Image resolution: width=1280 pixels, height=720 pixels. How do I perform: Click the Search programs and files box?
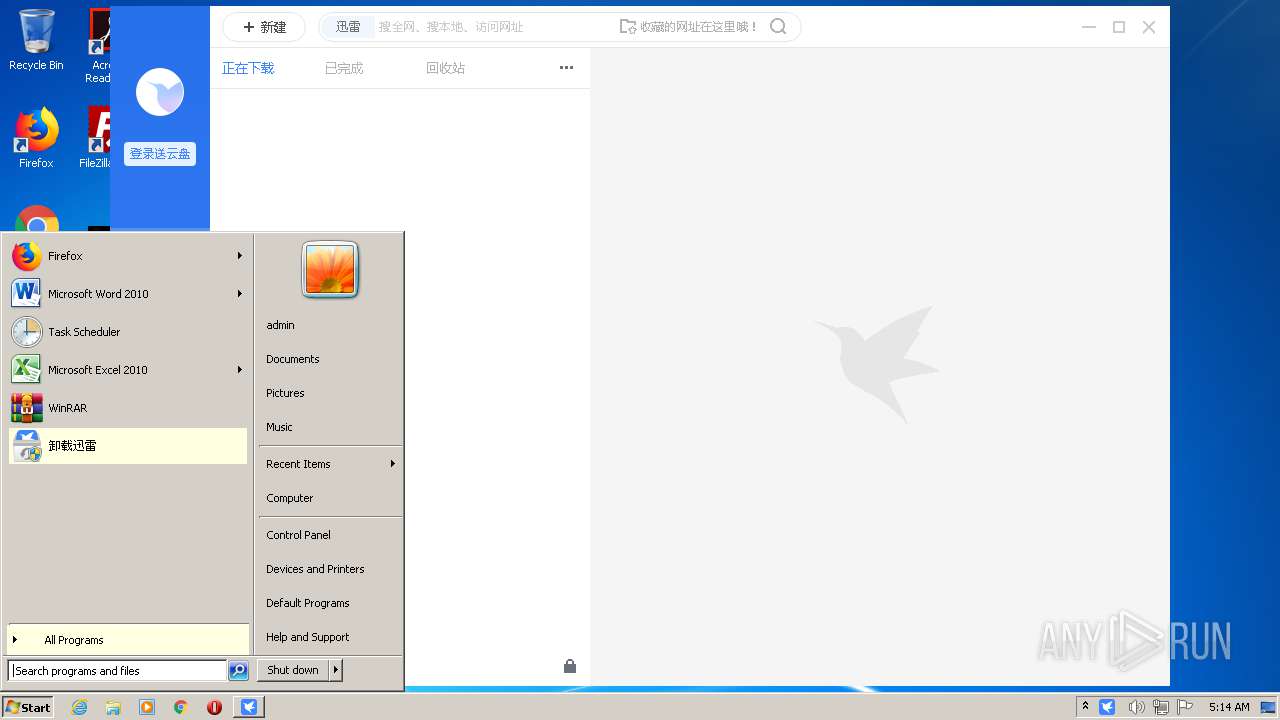coord(117,671)
